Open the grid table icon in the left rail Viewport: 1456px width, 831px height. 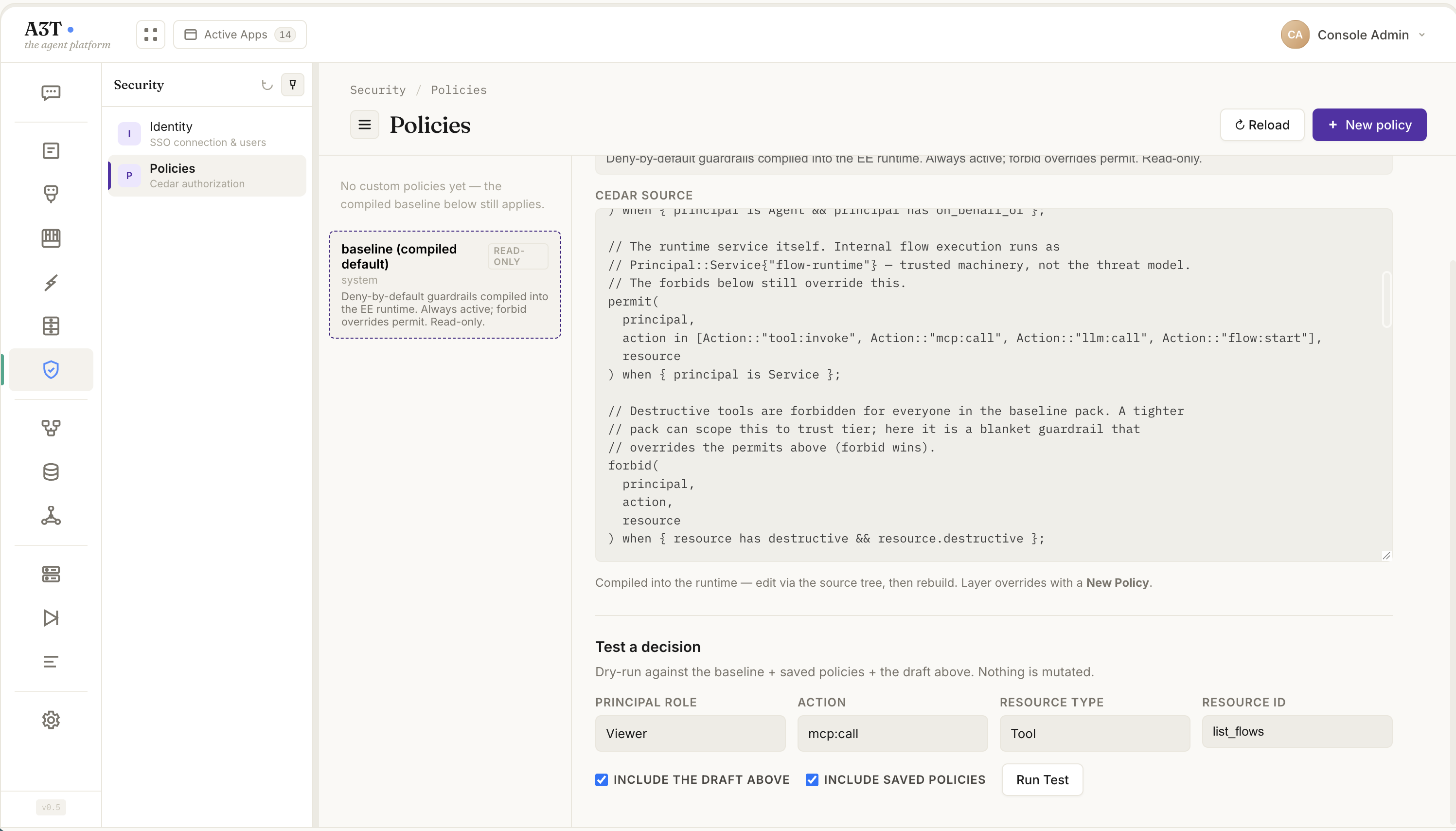pyautogui.click(x=51, y=326)
